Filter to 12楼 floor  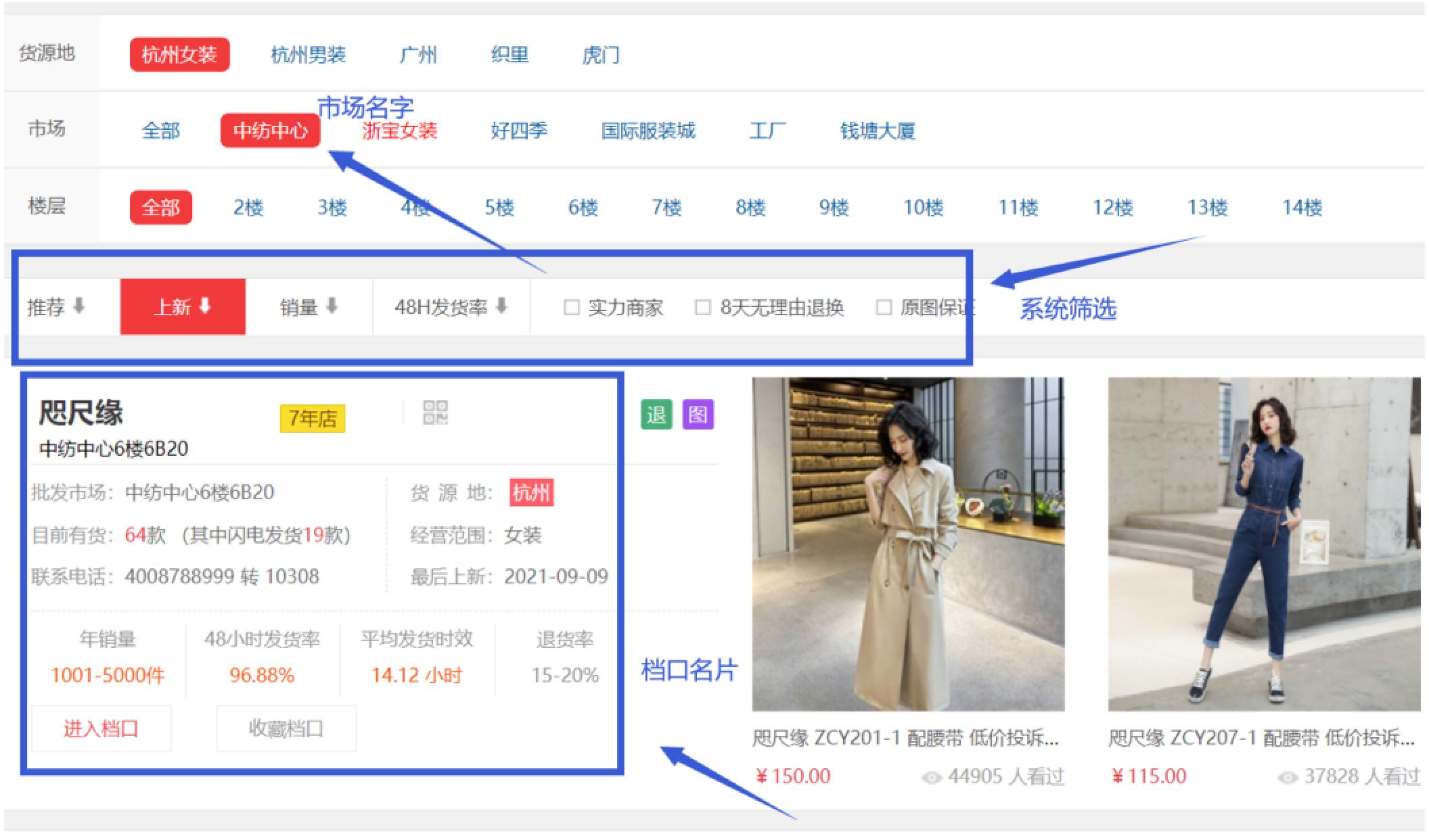tap(1113, 207)
